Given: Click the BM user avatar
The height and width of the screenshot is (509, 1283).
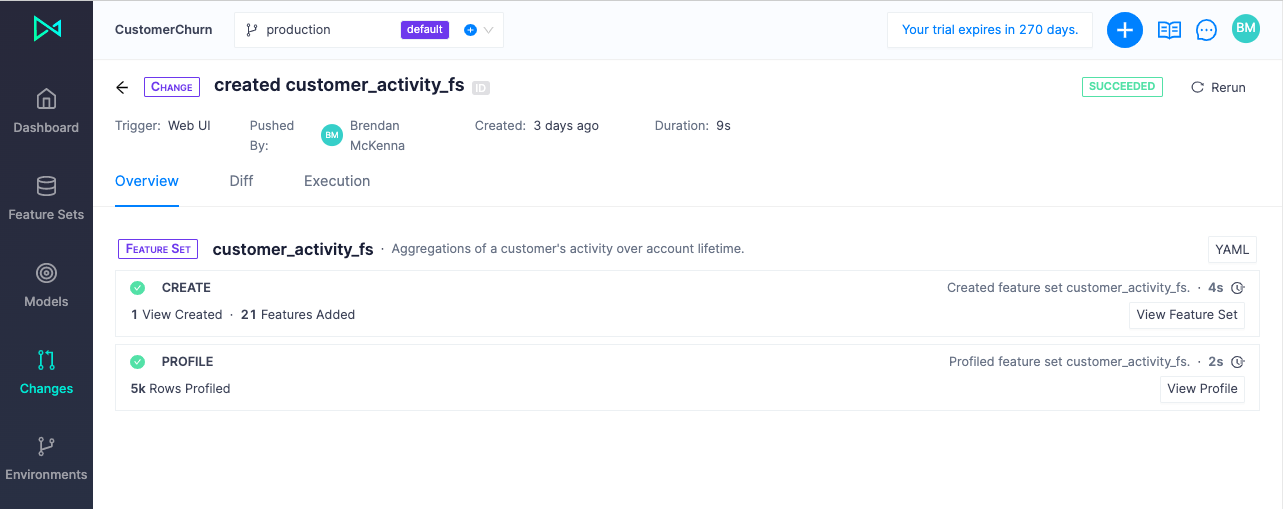Looking at the screenshot, I should coord(1245,29).
